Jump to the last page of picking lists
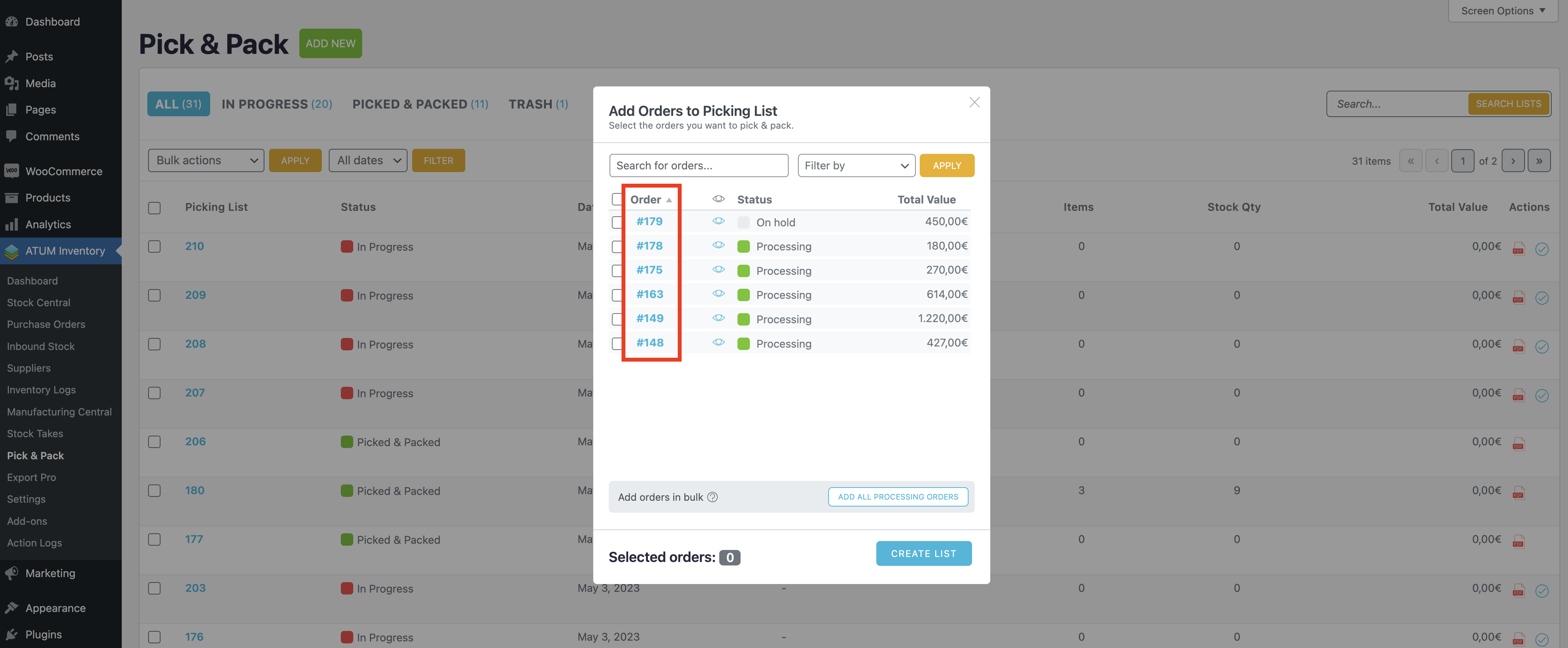1568x648 pixels. pos(1539,160)
